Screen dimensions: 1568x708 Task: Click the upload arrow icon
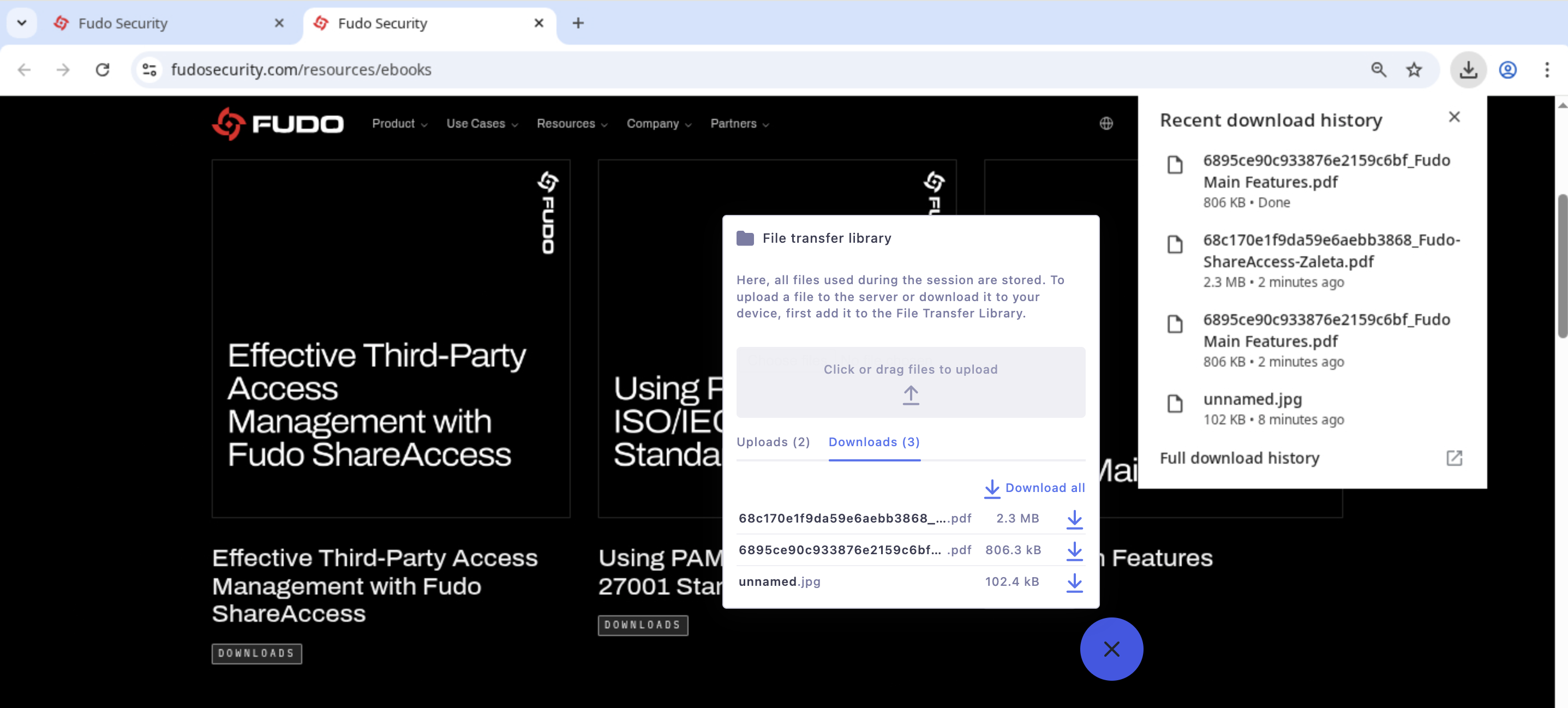tap(911, 395)
